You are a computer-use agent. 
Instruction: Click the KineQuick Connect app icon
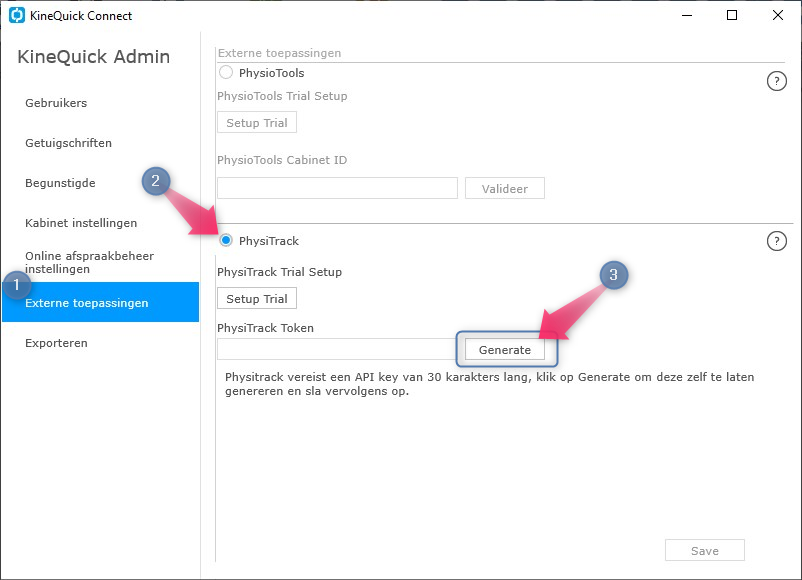click(17, 15)
